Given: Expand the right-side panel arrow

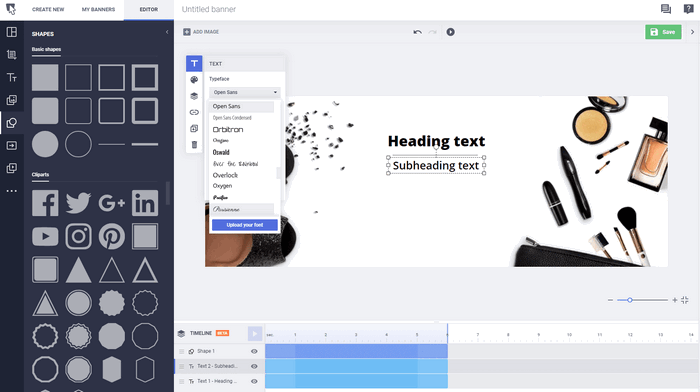Looking at the screenshot, I should [692, 32].
